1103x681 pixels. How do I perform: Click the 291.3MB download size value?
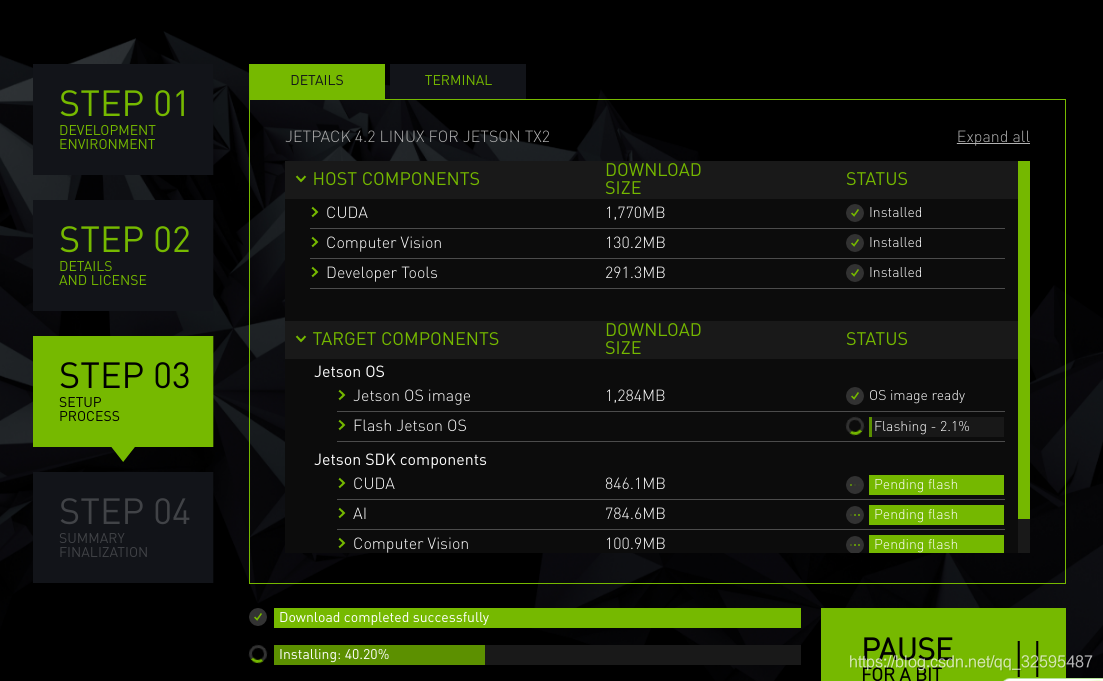635,272
